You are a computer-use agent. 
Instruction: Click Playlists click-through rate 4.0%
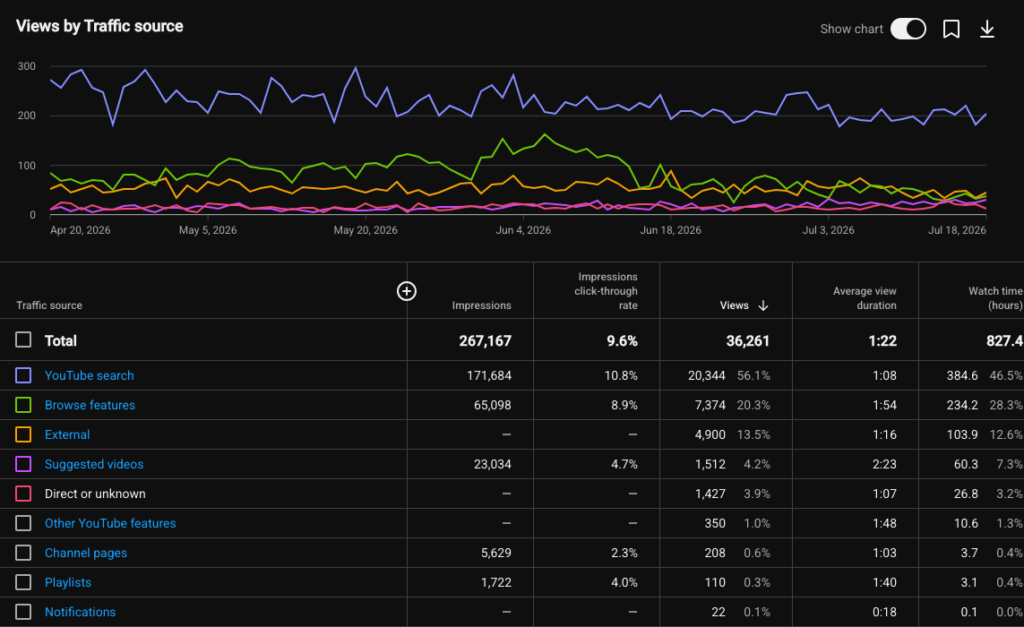tap(624, 583)
